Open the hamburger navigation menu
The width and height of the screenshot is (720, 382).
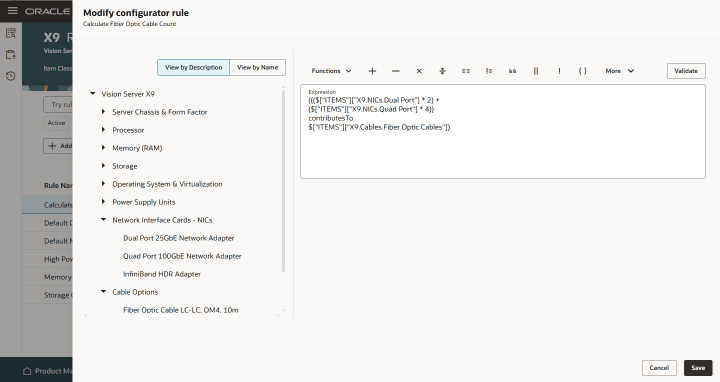[12, 10]
